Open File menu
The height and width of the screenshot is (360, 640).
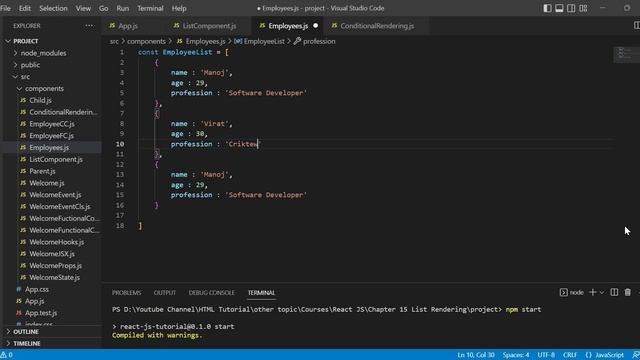tap(6, 8)
